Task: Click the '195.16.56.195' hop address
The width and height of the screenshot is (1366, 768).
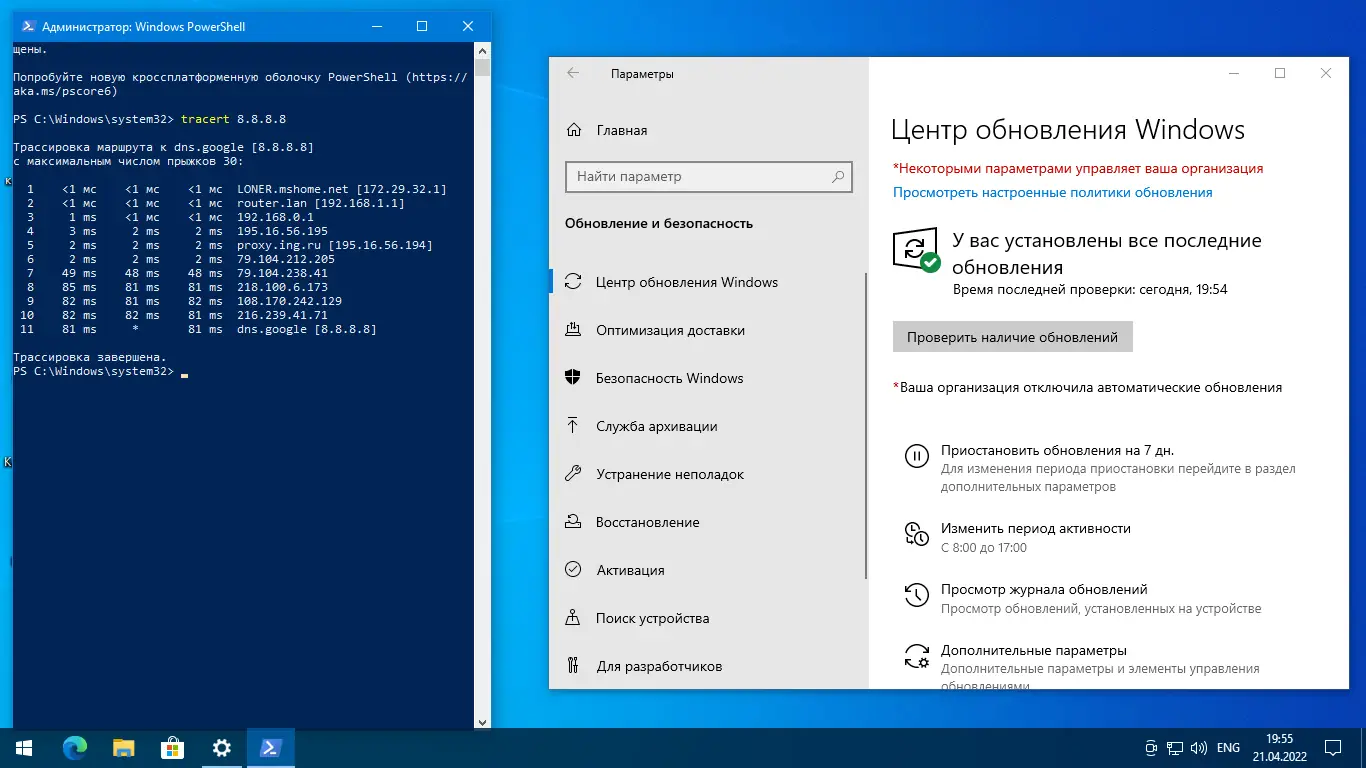Action: tap(282, 231)
